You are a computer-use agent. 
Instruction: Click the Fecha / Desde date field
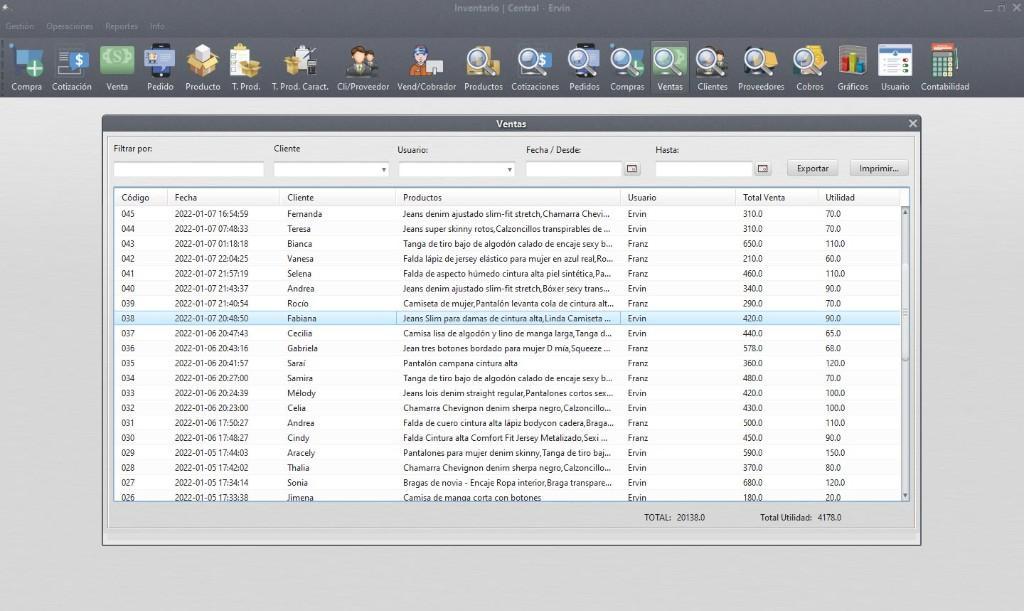tap(573, 169)
